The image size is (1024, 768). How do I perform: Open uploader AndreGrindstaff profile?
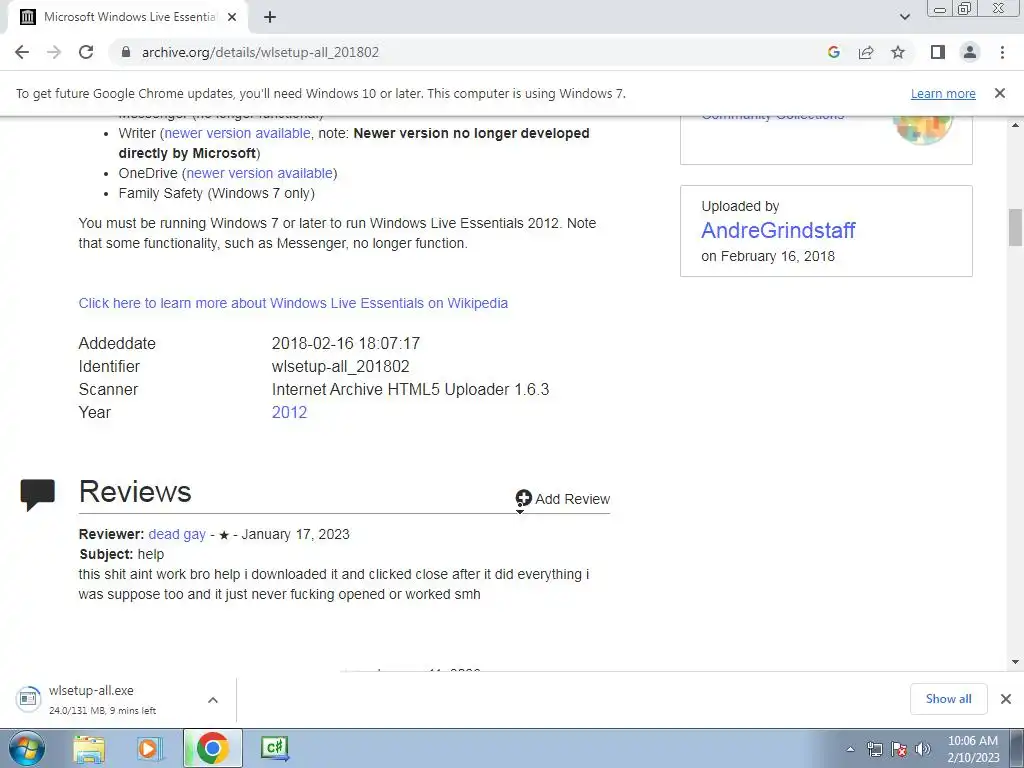click(778, 230)
